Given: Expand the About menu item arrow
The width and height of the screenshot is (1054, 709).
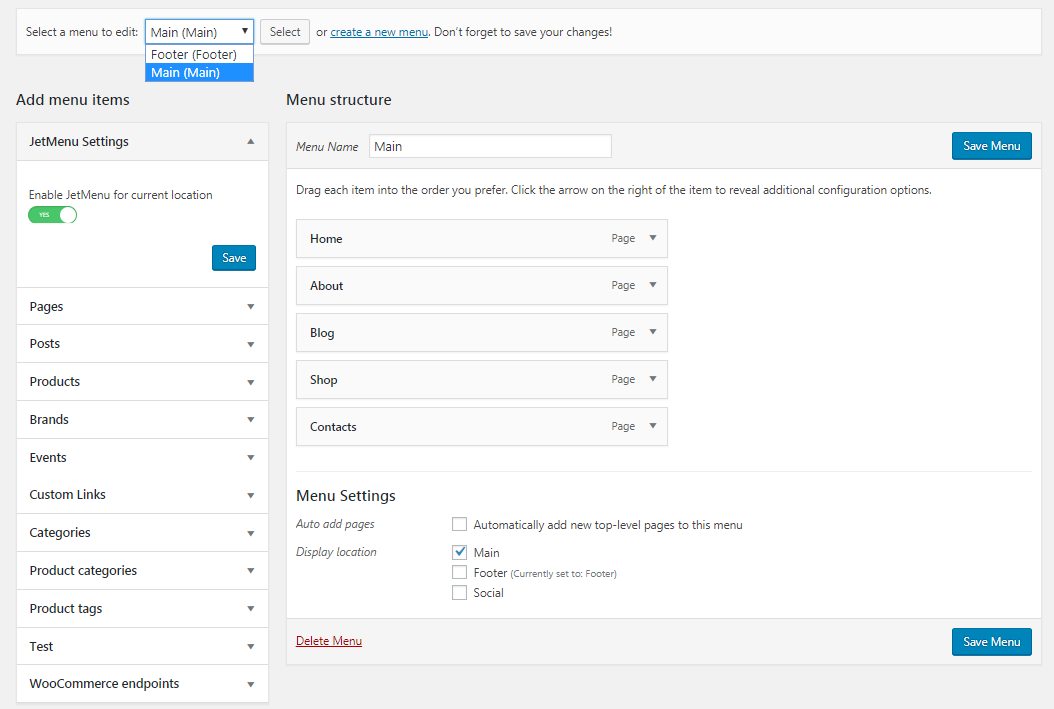Looking at the screenshot, I should (653, 285).
